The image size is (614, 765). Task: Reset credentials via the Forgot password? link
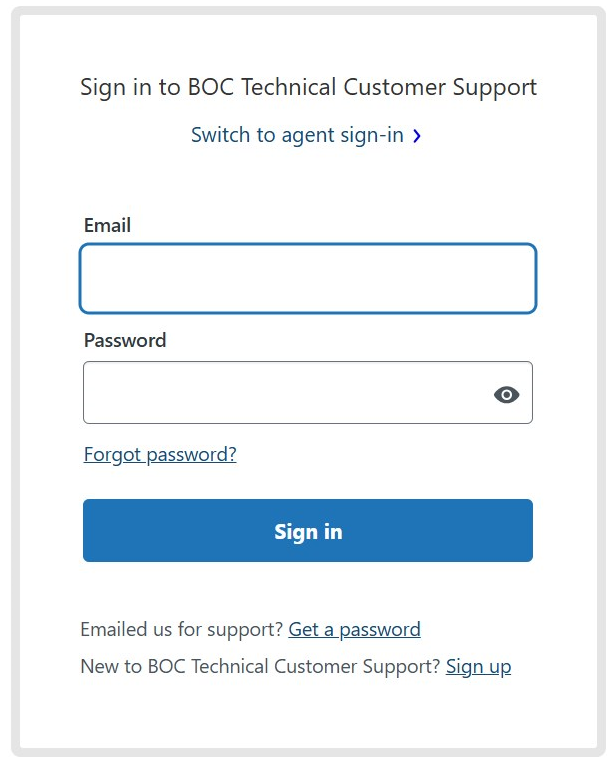(x=160, y=455)
